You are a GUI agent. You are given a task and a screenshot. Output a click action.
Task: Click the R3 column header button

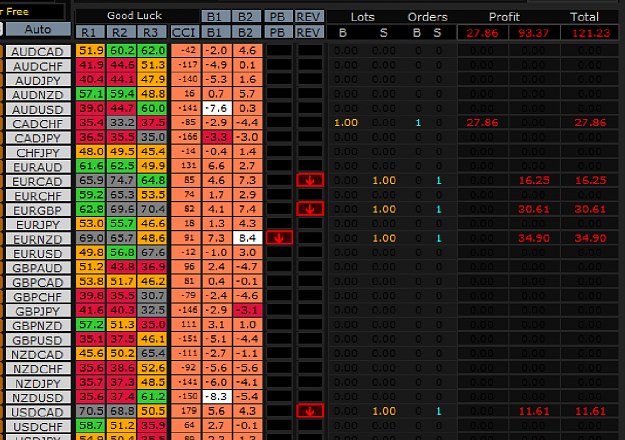[x=151, y=32]
